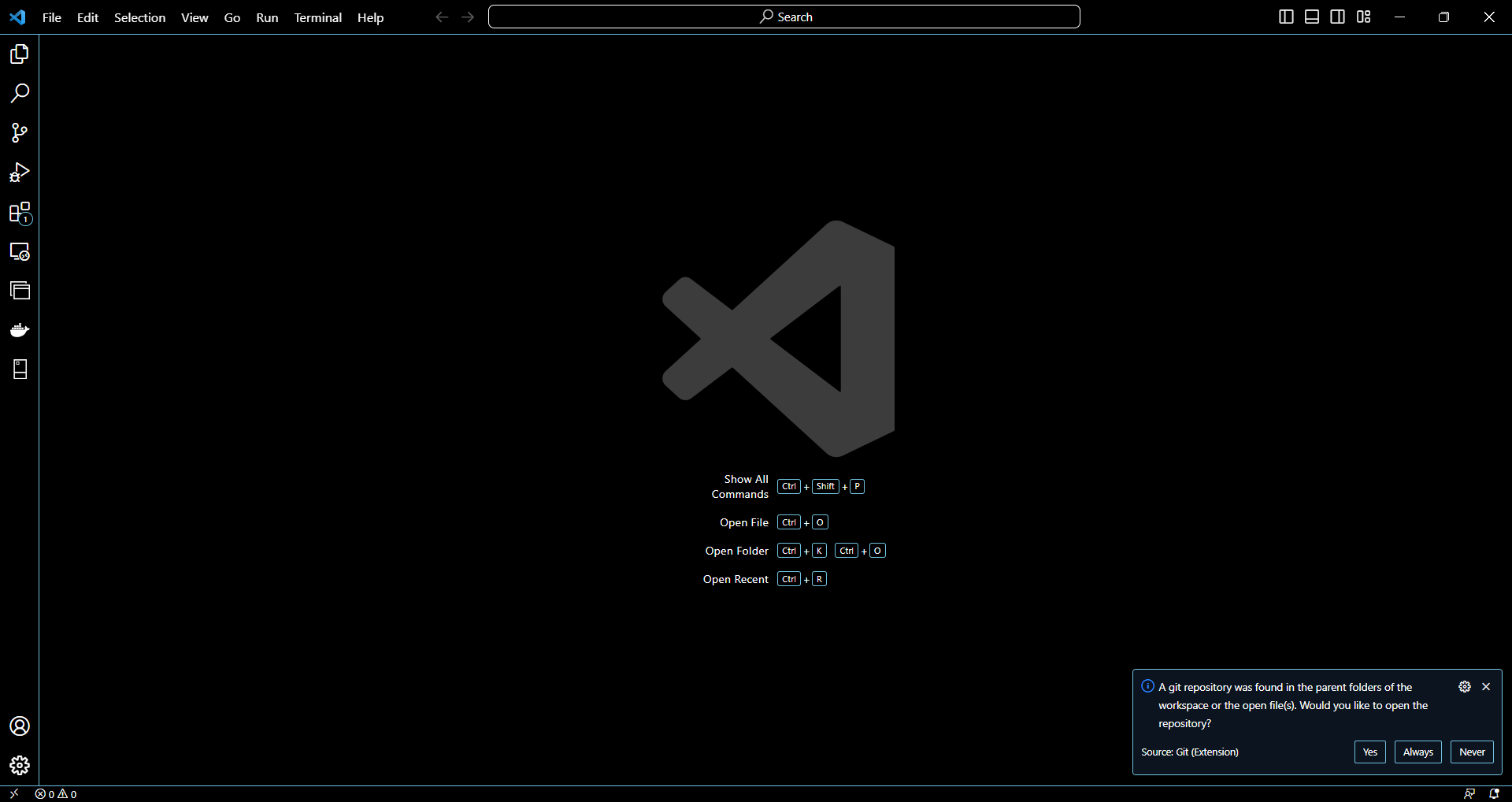
Task: Open the Customize Layout dropdown
Action: (1363, 16)
